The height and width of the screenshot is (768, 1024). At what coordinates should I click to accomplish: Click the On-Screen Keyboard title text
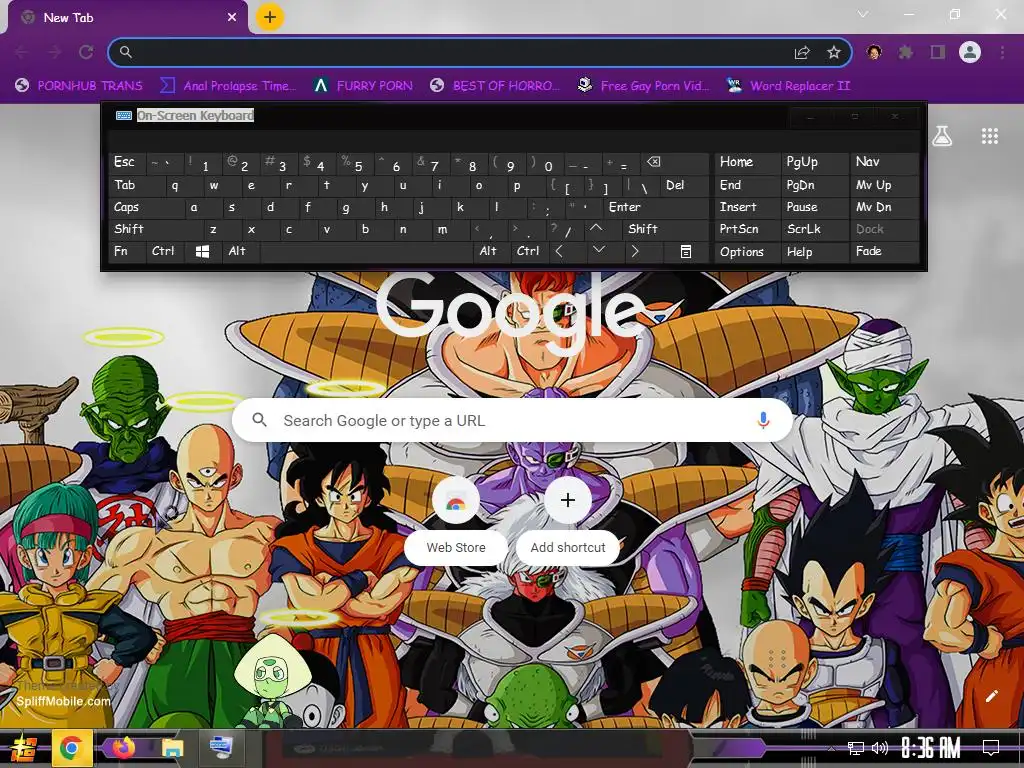coord(195,116)
